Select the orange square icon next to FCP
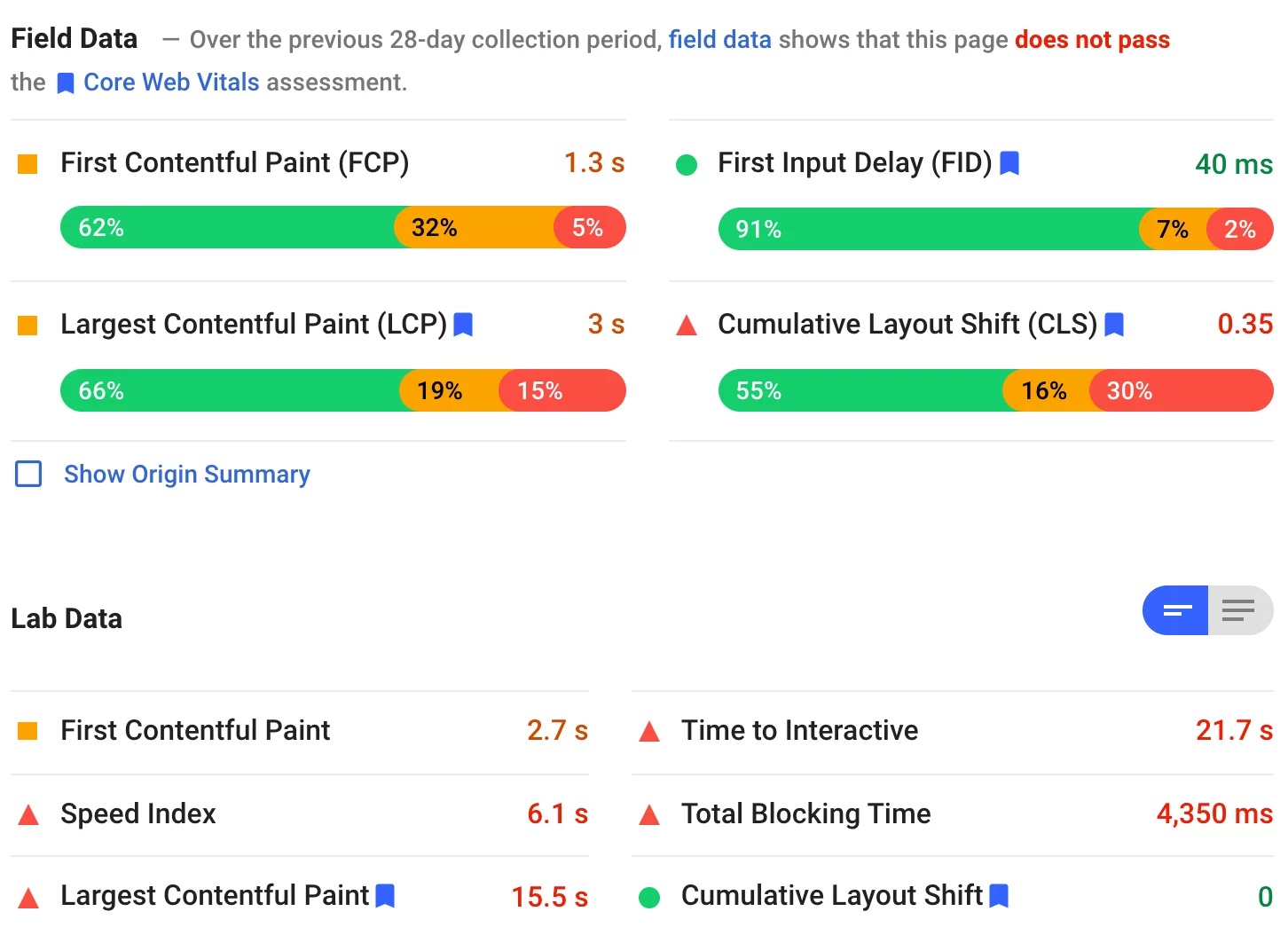The width and height of the screenshot is (1288, 935). click(27, 163)
